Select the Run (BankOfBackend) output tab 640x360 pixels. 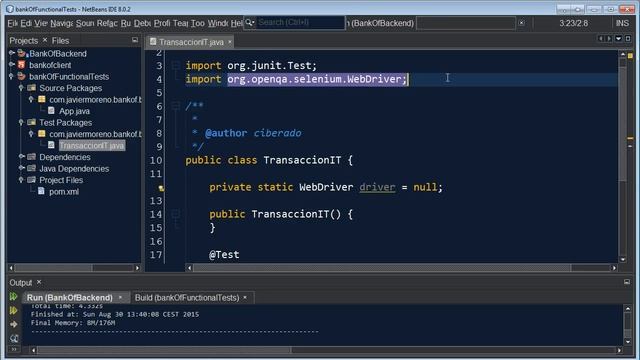tap(69, 298)
